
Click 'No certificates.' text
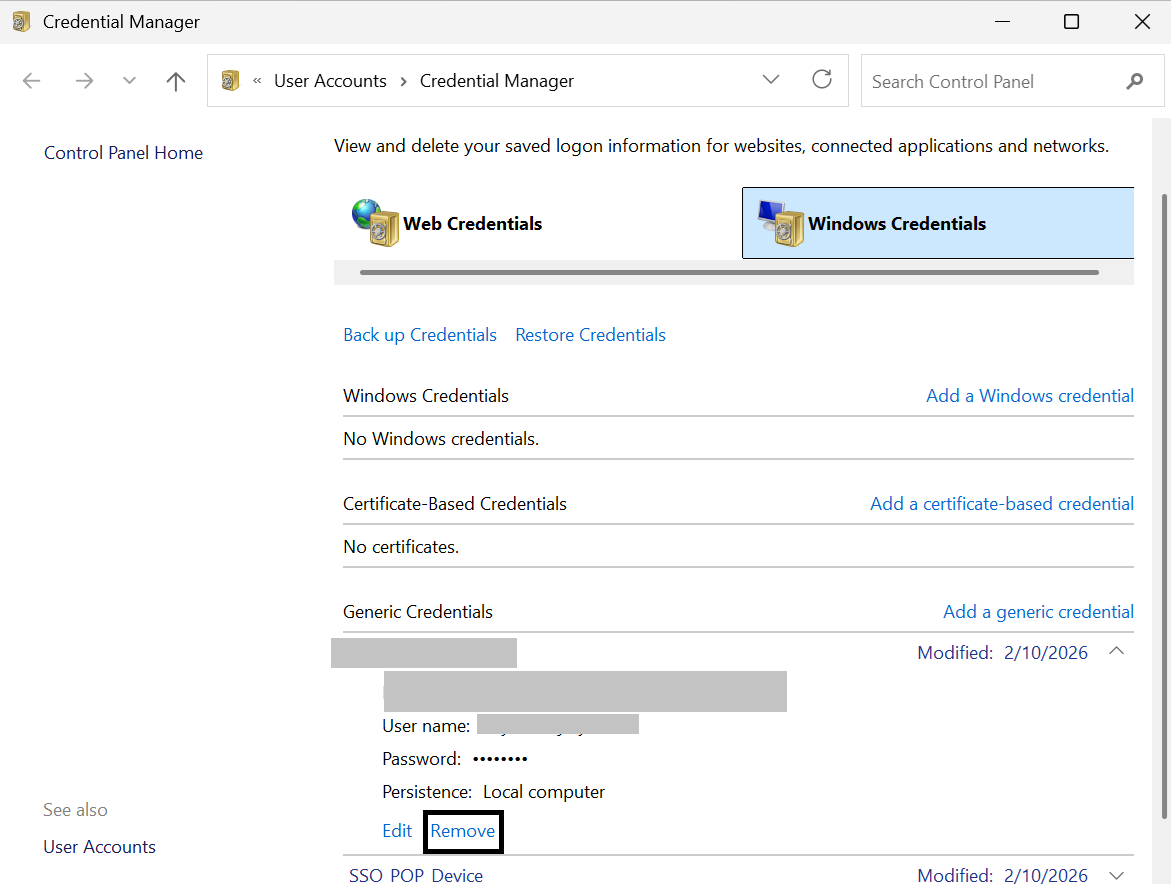click(401, 547)
